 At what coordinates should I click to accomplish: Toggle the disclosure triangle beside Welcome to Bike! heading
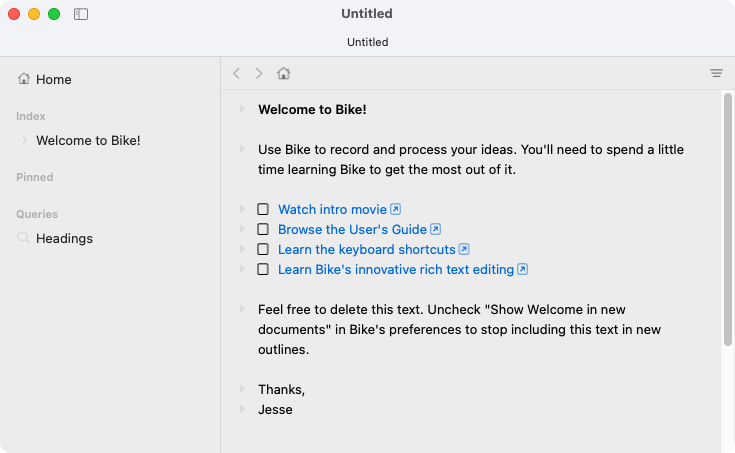pyautogui.click(x=241, y=109)
